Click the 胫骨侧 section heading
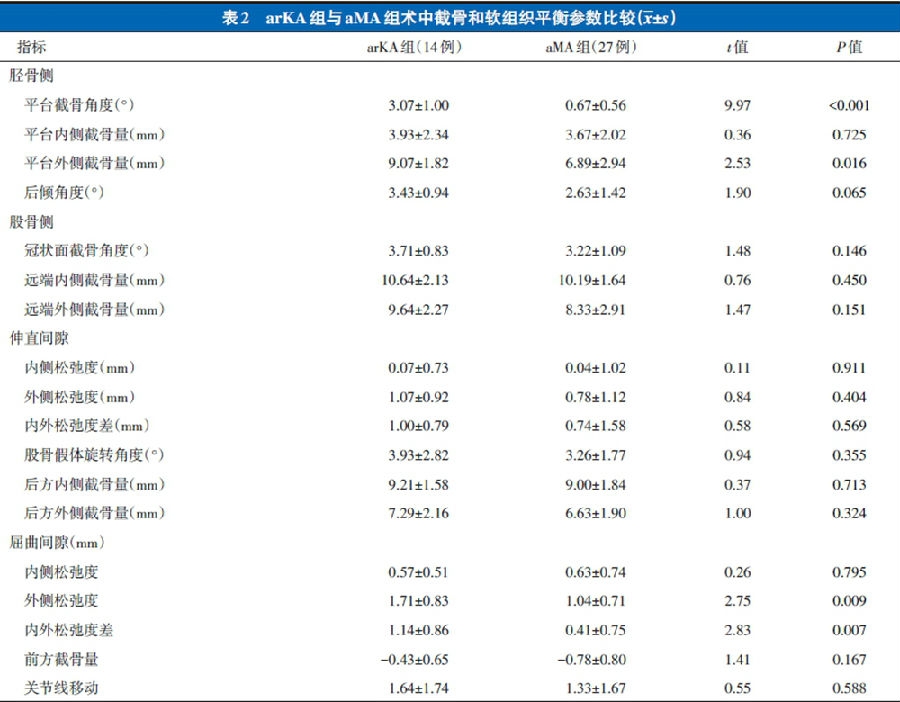Screen dimensions: 900x702 (x=32, y=76)
